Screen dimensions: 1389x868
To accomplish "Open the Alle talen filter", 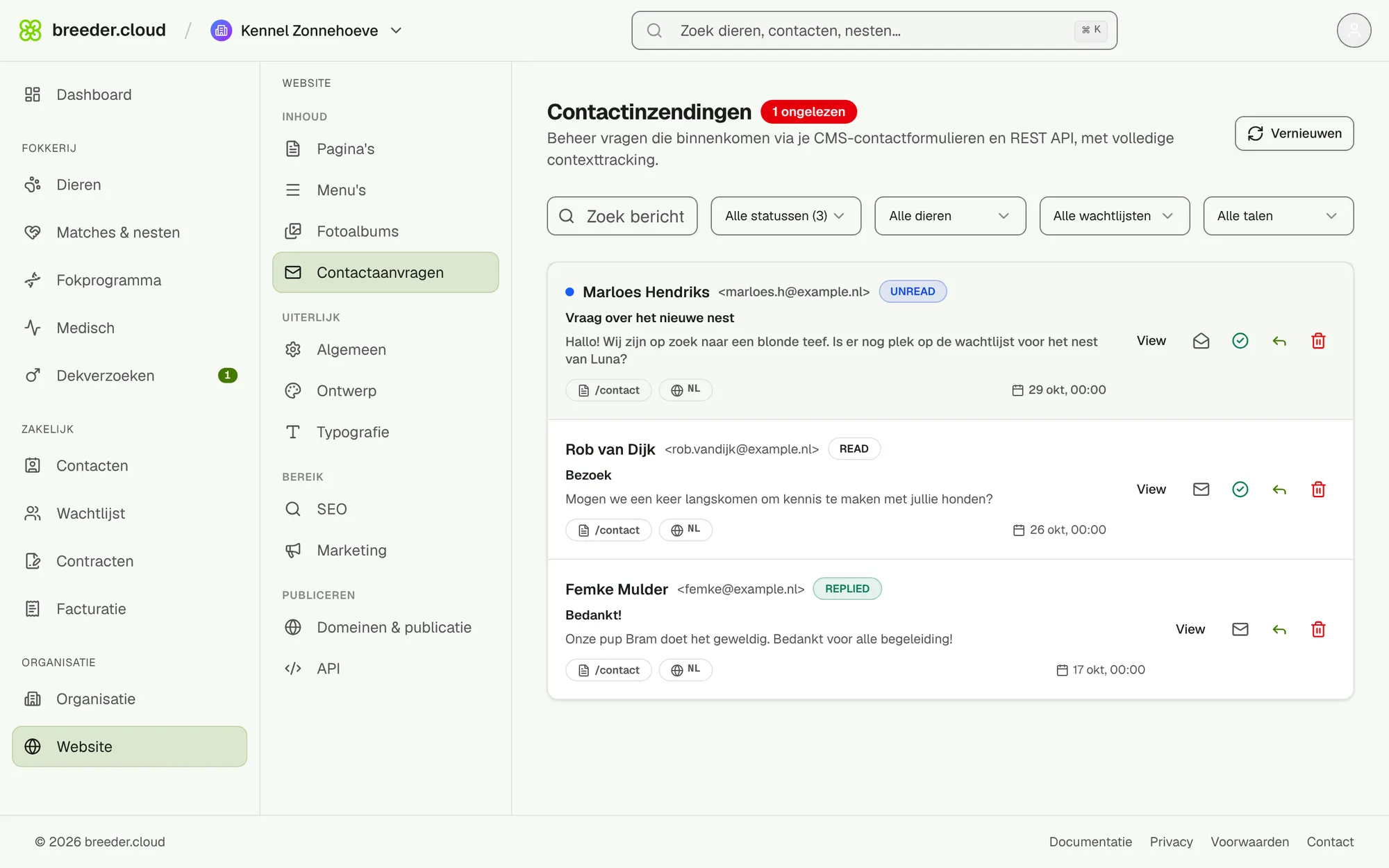I will pyautogui.click(x=1278, y=216).
